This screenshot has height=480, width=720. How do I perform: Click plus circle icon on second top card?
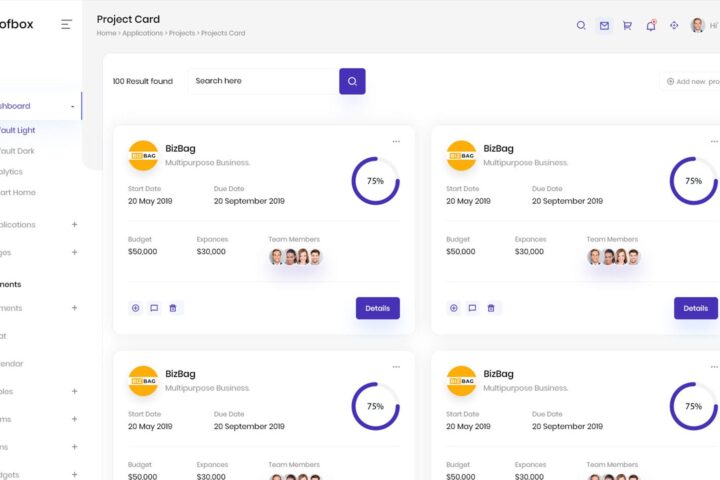[453, 308]
